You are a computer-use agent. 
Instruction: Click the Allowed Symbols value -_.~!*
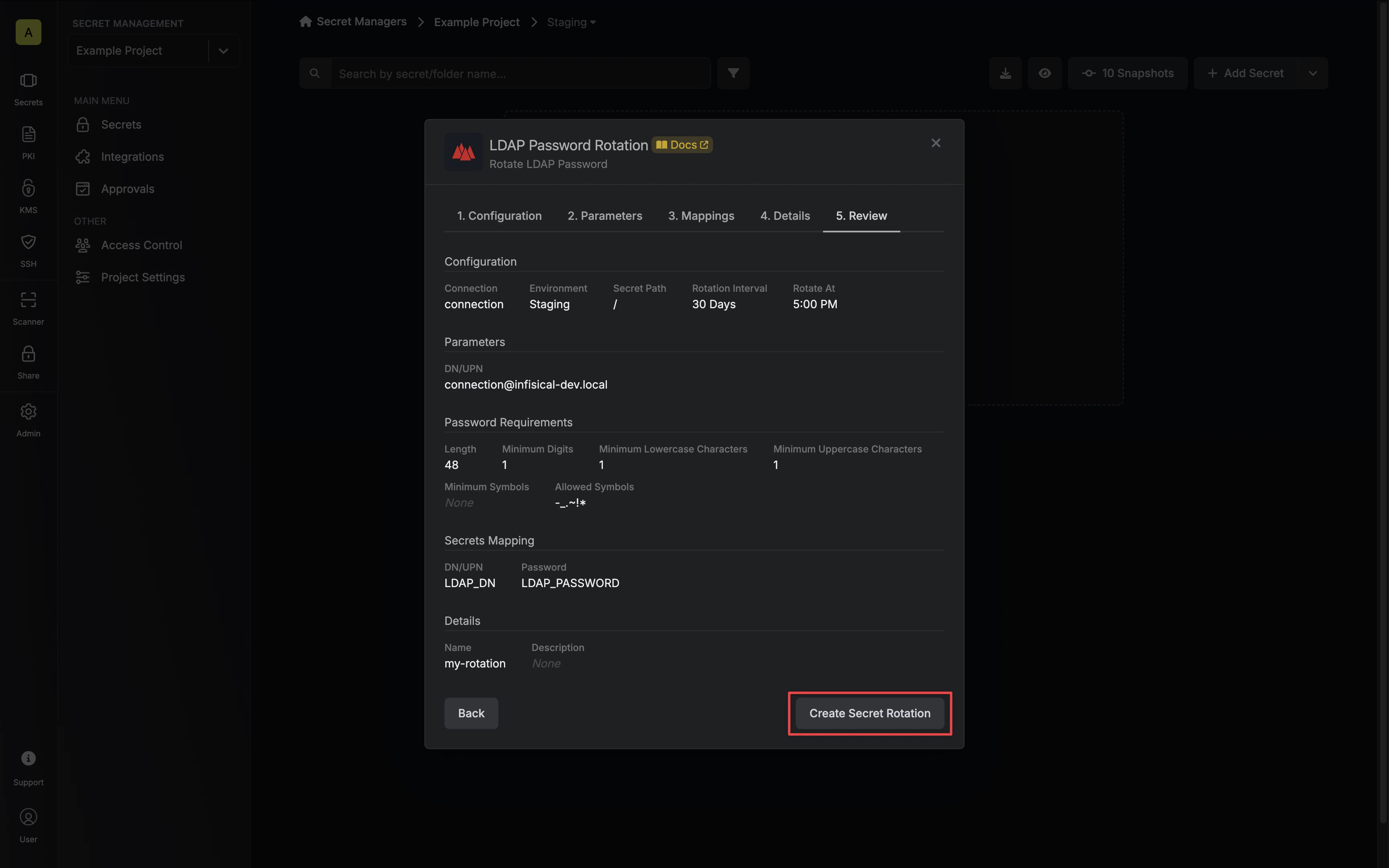click(x=570, y=503)
